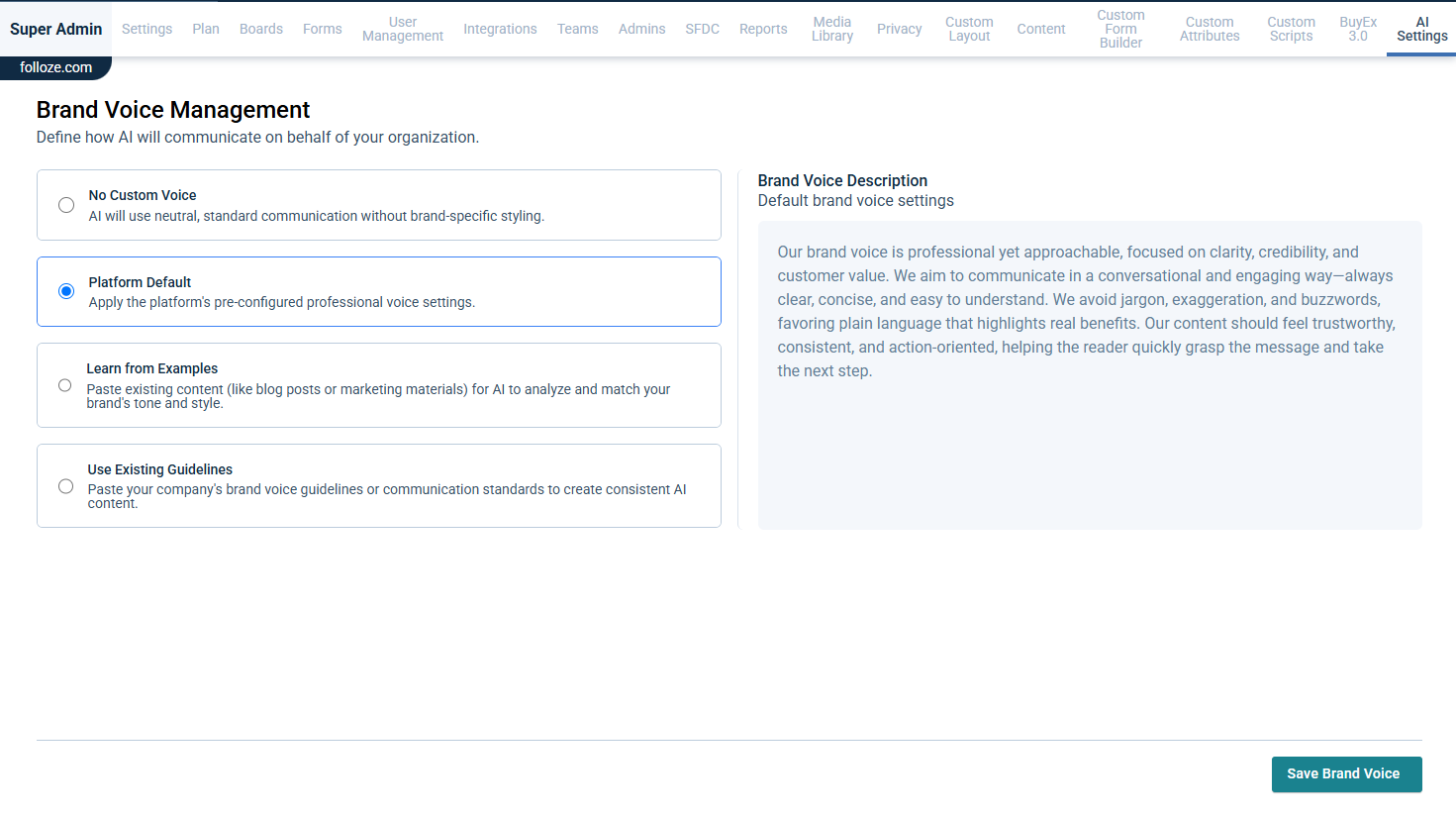Image resolution: width=1456 pixels, height=818 pixels.
Task: Select Use Existing Guidelines radio option
Action: pyautogui.click(x=66, y=486)
